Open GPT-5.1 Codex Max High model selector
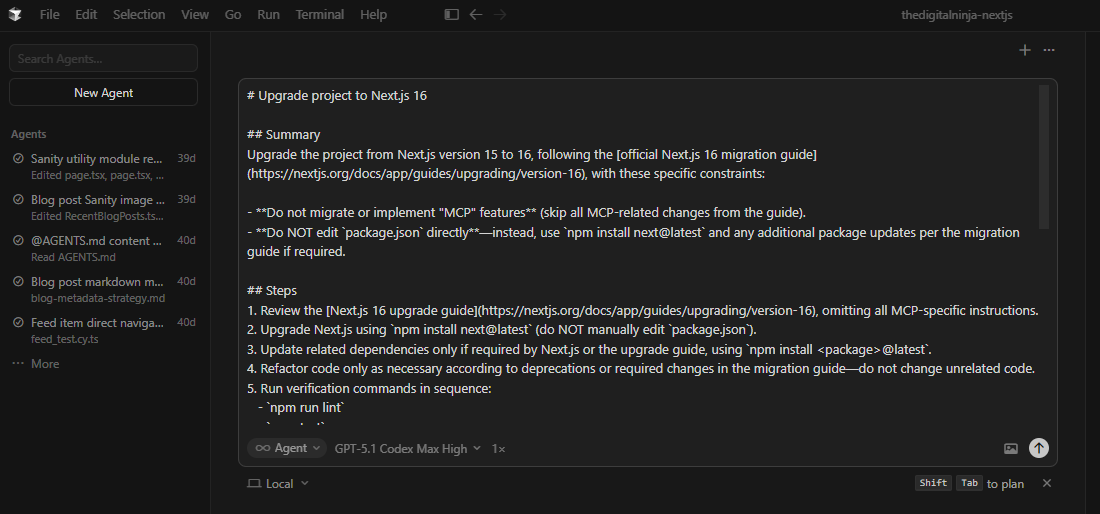1100x514 pixels. [x=408, y=448]
